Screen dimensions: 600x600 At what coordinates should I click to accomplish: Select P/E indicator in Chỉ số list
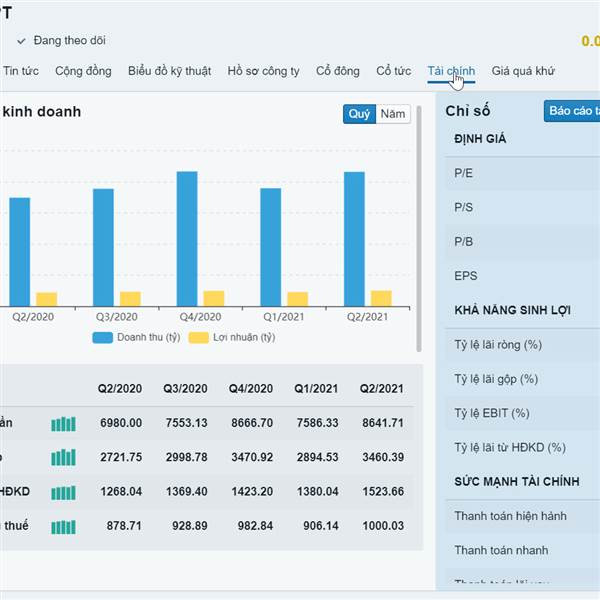464,173
